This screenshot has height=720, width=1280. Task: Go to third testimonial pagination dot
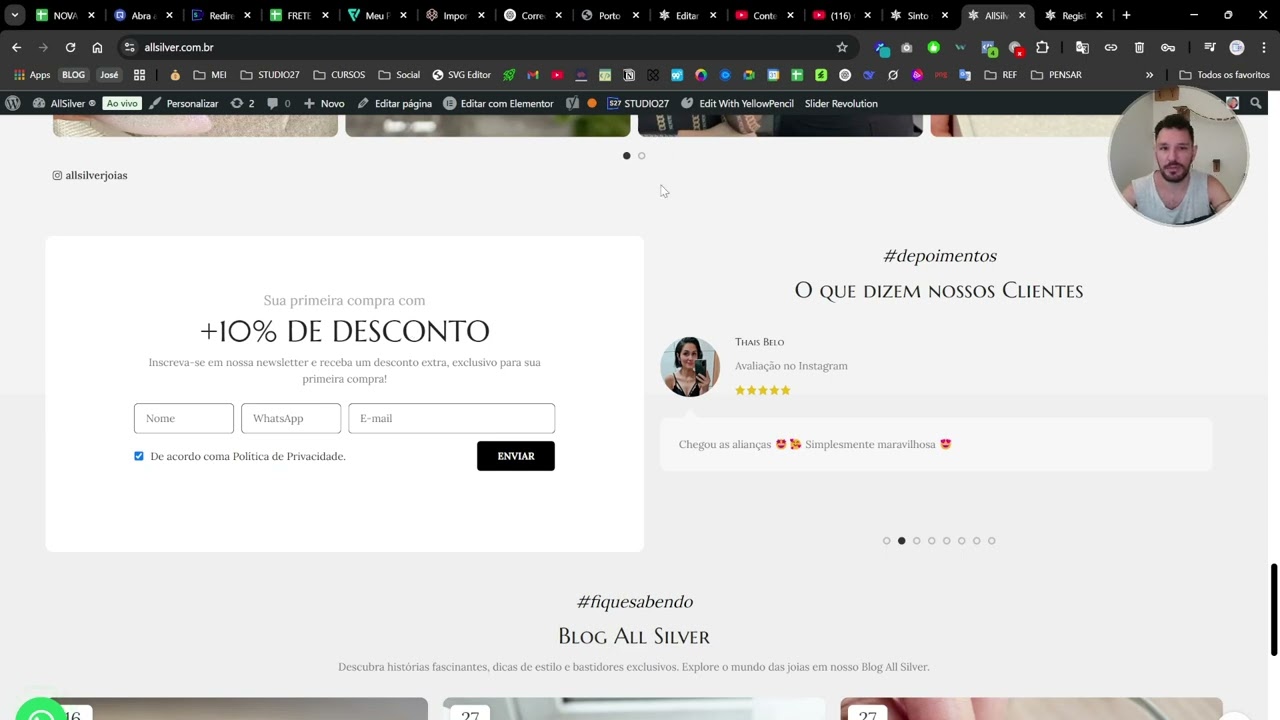[x=916, y=541]
